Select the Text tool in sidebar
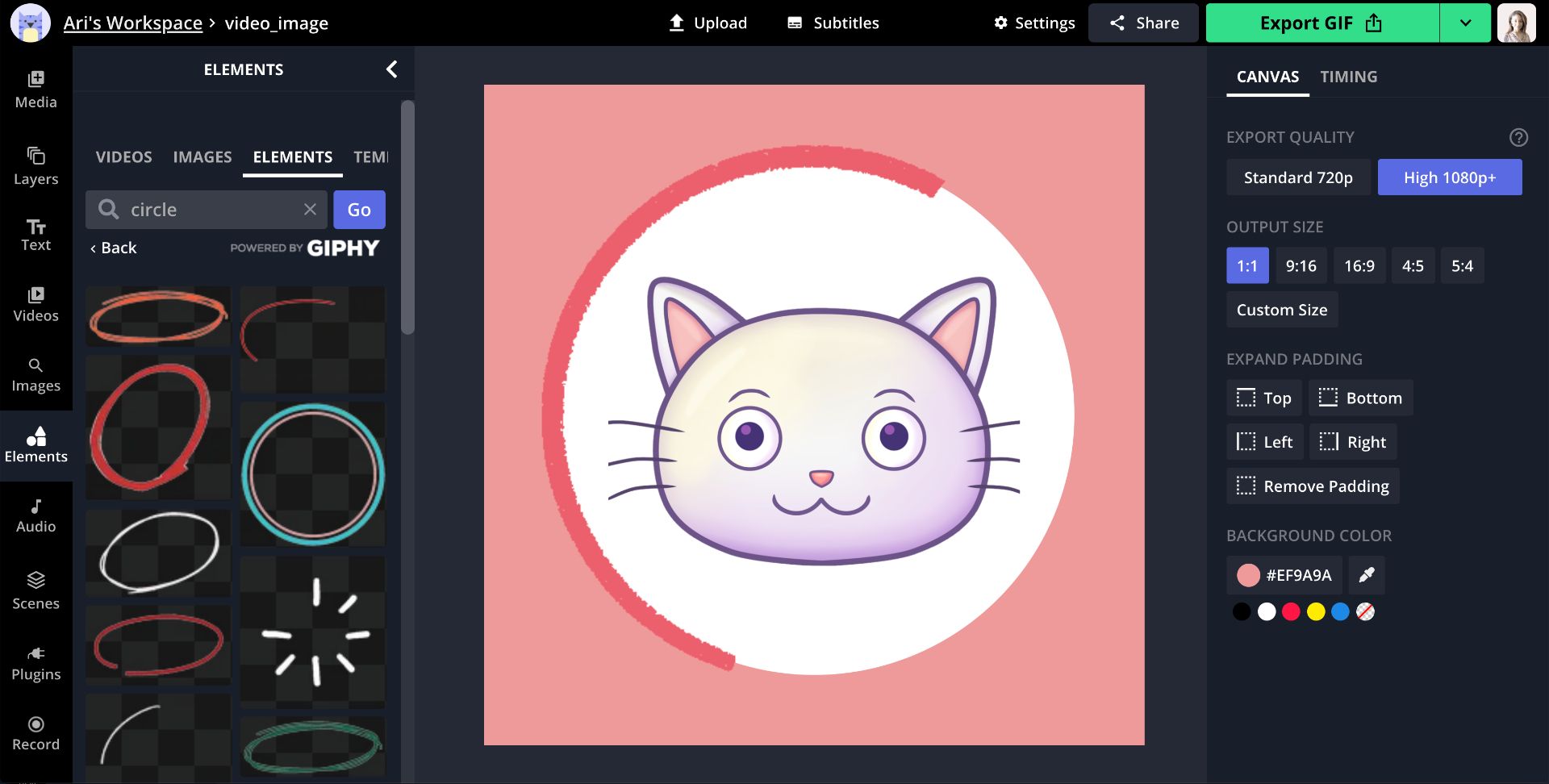 coord(35,235)
